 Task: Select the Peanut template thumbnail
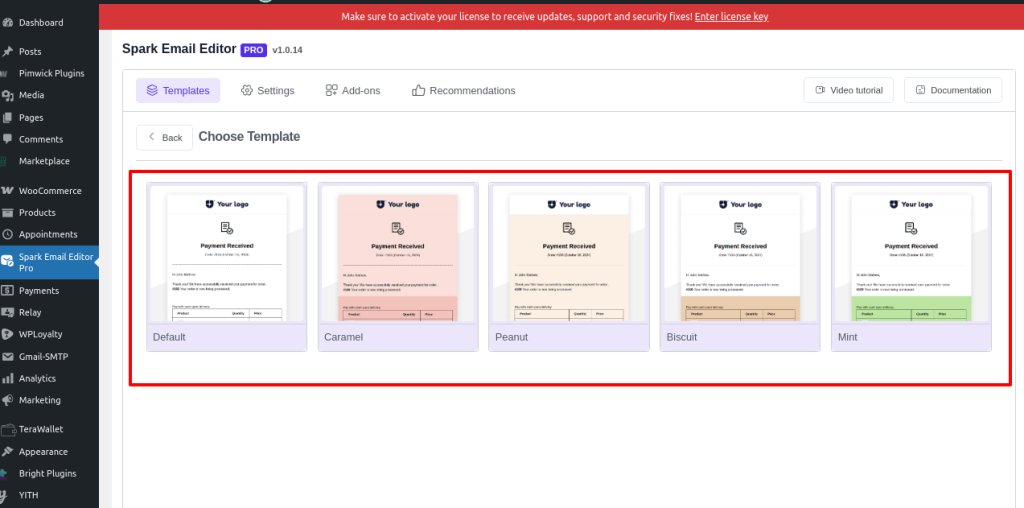(569, 253)
